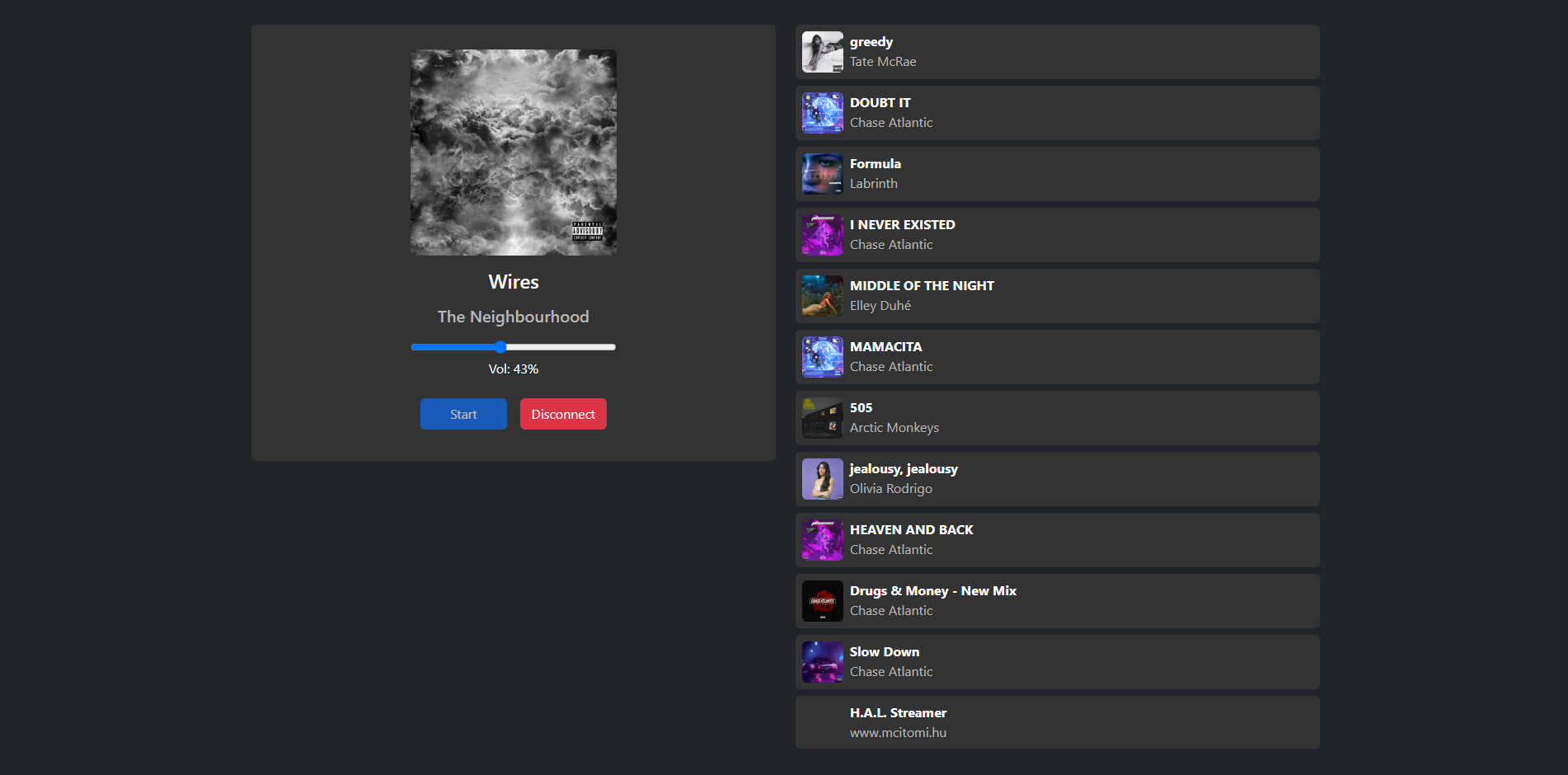Click the 505 Arctic Monkeys album art

pos(822,418)
